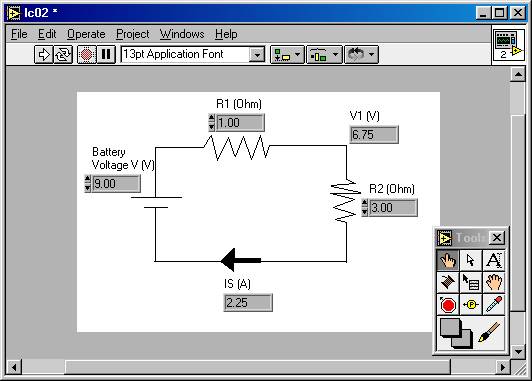
Task: Click the Run arrow button
Action: 43,54
